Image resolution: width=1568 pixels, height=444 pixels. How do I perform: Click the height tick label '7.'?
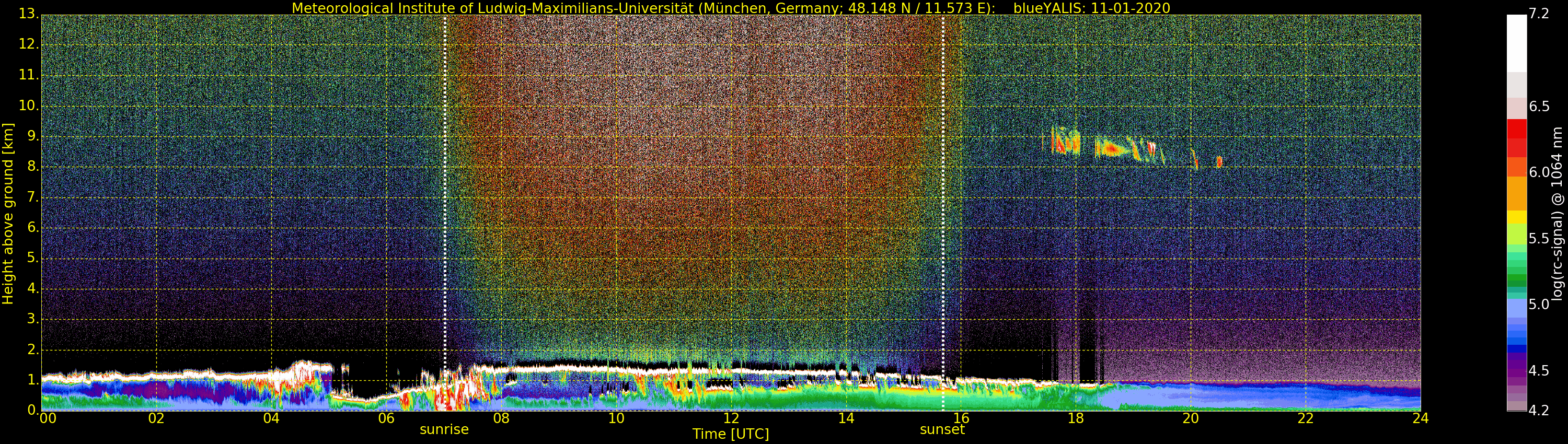click(33, 197)
